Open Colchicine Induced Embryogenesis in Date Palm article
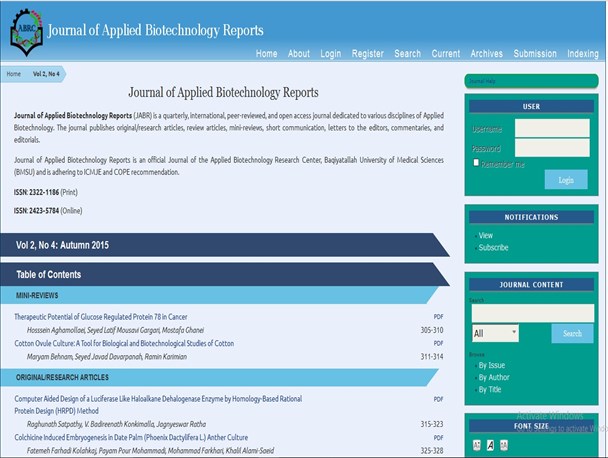 [131, 437]
